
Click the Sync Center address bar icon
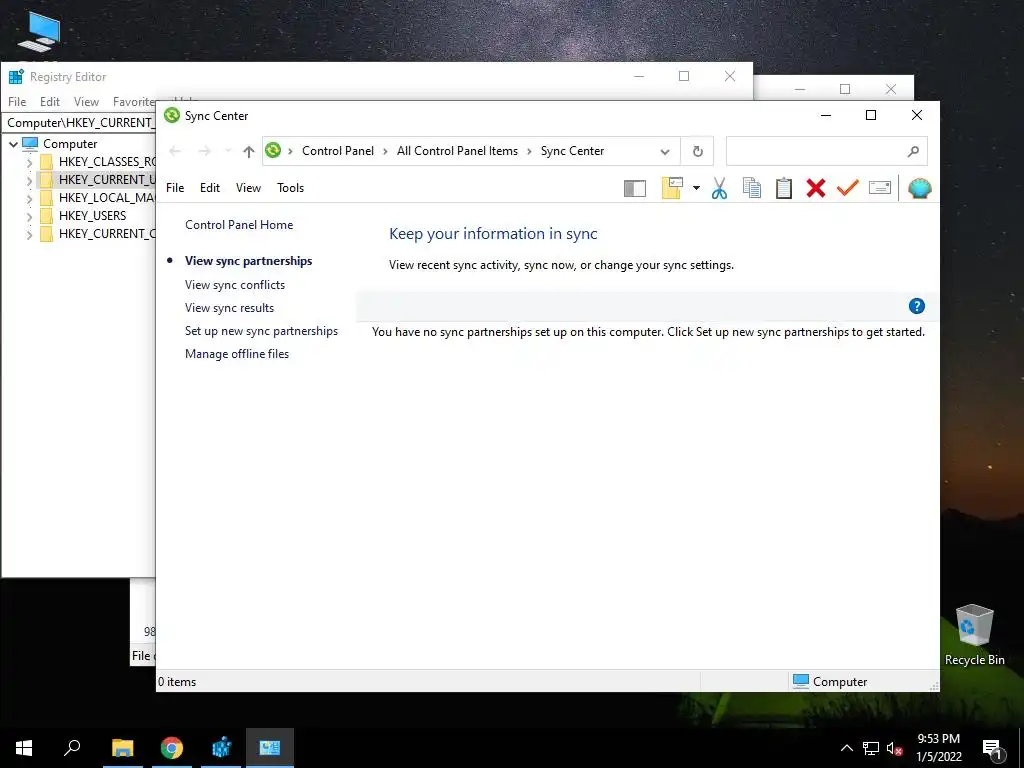click(x=273, y=151)
